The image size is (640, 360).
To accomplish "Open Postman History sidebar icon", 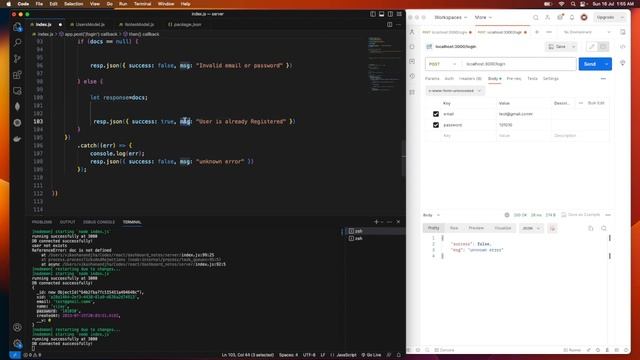I will tap(412, 76).
